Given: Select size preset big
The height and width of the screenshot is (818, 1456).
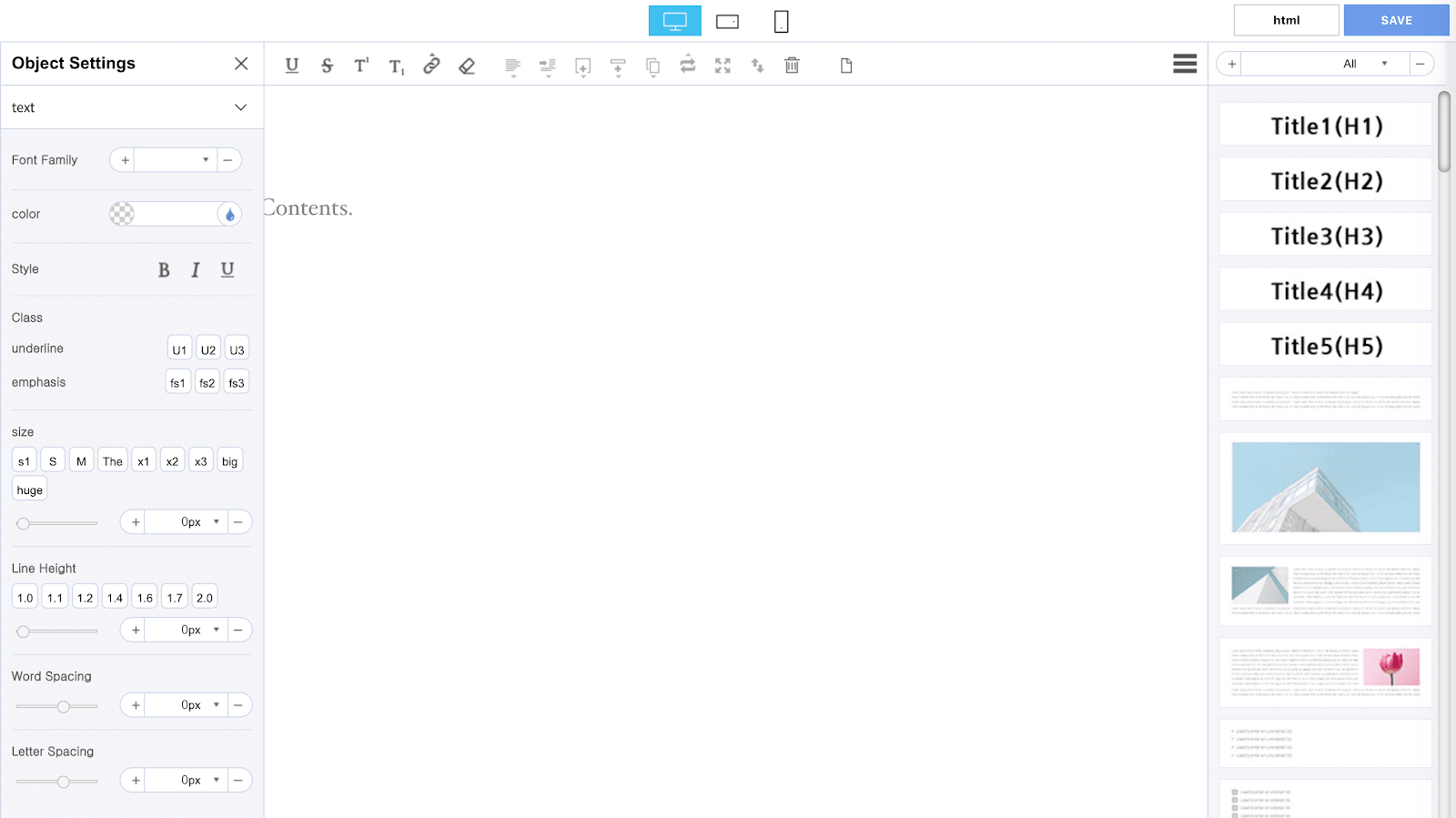Looking at the screenshot, I should pos(230,461).
